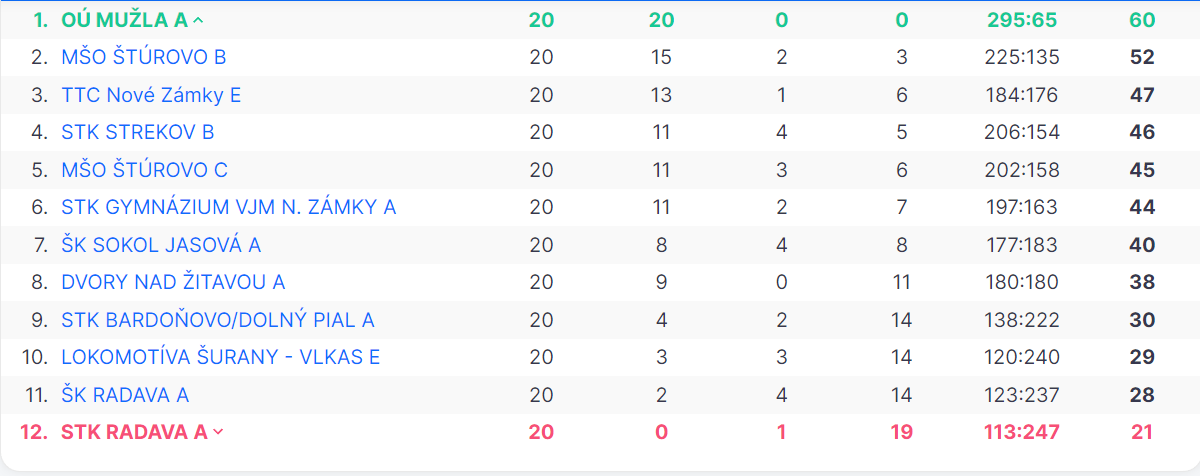Open the STK RADAVA A team page
Image resolution: width=1200 pixels, height=476 pixels.
pos(134,432)
